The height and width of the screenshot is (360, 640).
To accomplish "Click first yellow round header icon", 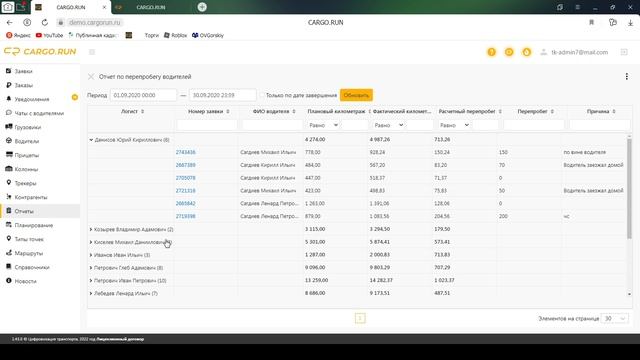I will pyautogui.click(x=491, y=52).
